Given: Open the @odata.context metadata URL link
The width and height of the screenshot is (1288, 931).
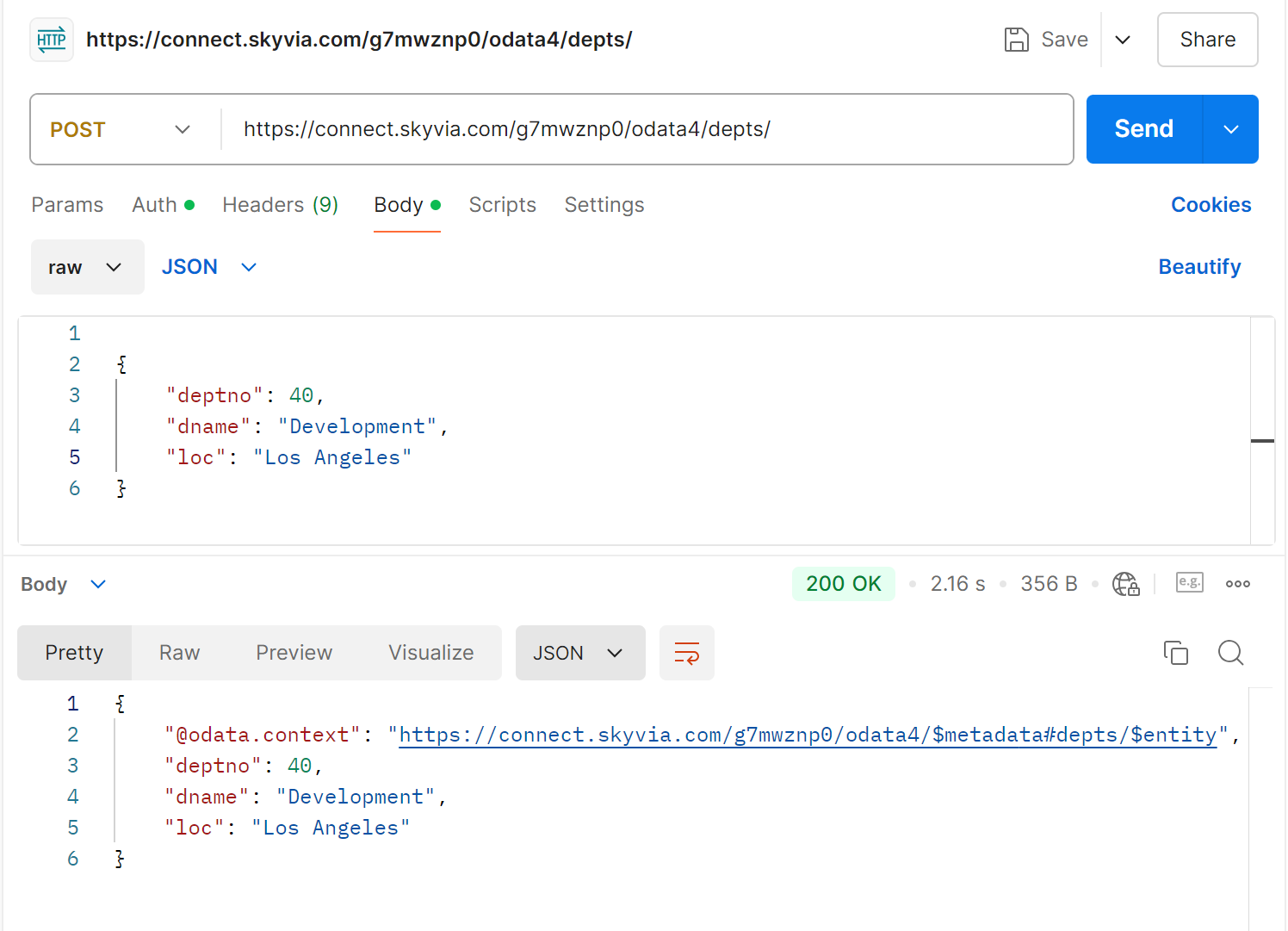Looking at the screenshot, I should (808, 735).
